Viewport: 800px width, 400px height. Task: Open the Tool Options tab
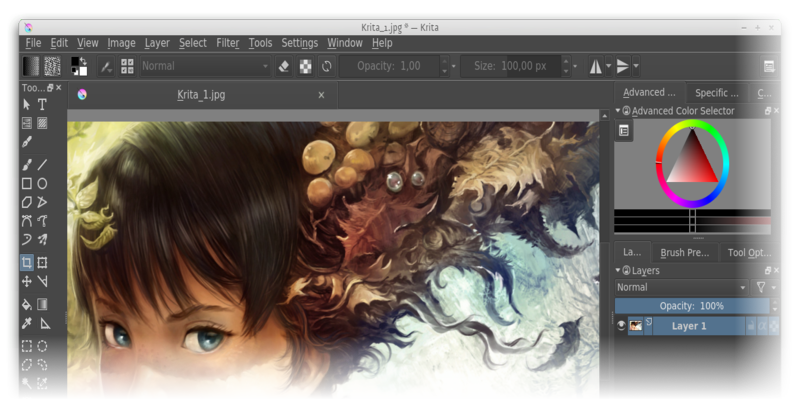coord(748,253)
